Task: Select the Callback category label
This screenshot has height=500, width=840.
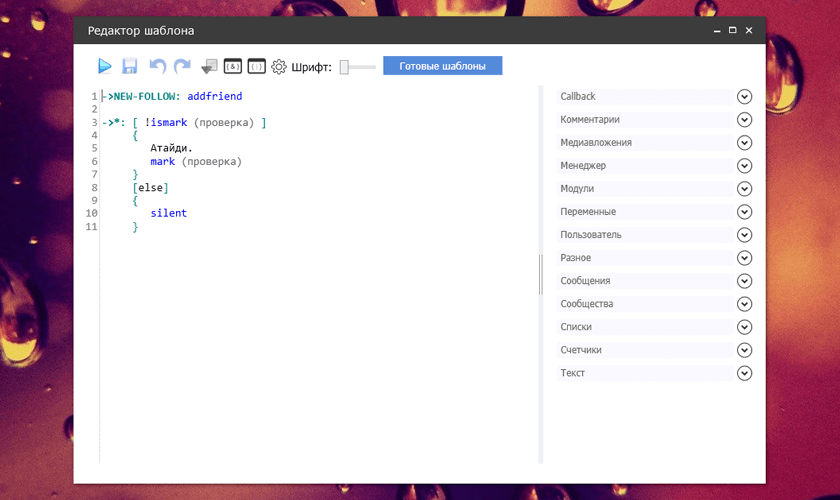Action: (x=578, y=96)
